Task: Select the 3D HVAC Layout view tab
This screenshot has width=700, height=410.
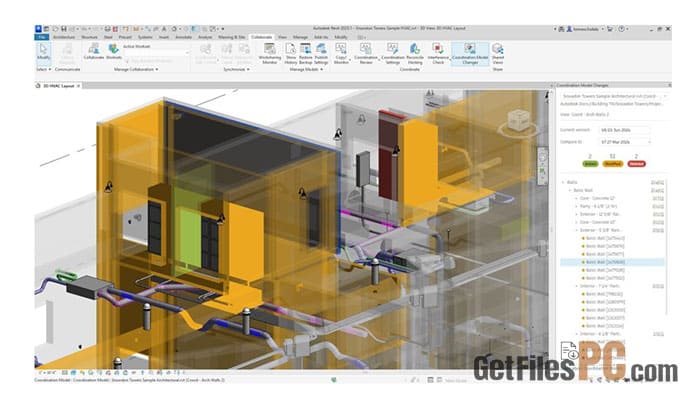Action: (58, 86)
